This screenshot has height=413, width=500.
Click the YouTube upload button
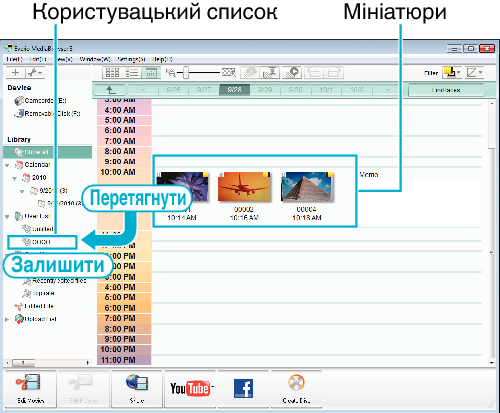pyautogui.click(x=191, y=389)
